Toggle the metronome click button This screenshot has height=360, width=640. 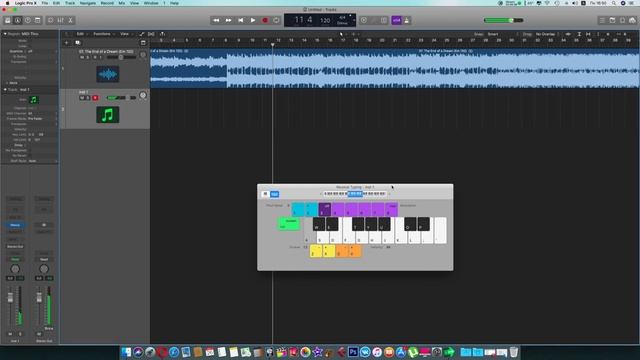tap(407, 20)
